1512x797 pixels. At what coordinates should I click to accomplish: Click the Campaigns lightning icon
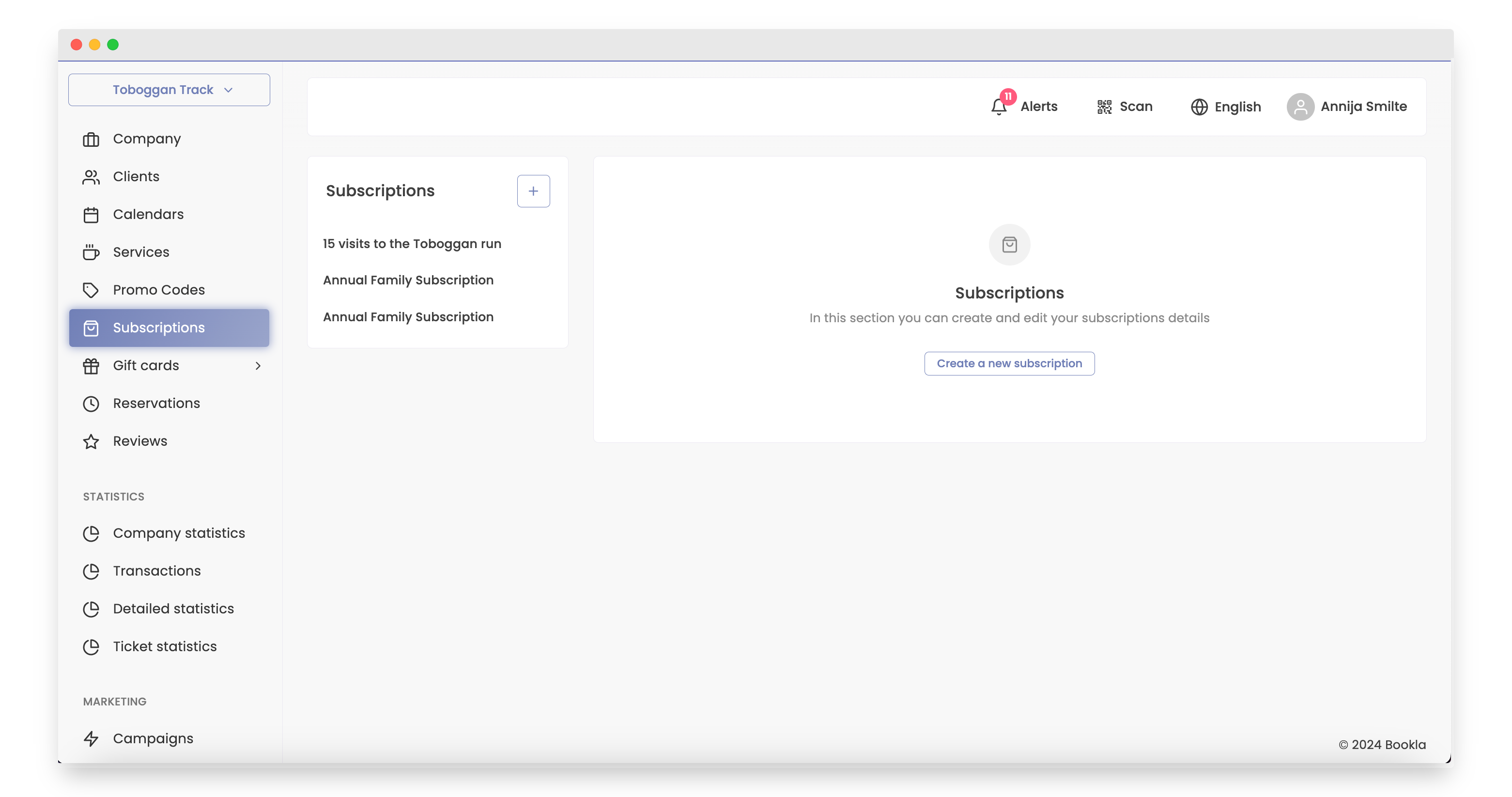click(x=91, y=738)
